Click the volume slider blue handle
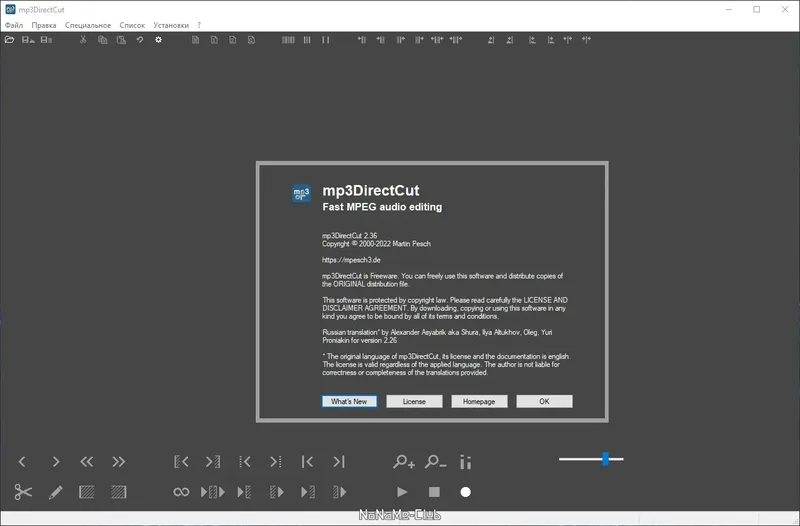The image size is (800, 526). [605, 459]
